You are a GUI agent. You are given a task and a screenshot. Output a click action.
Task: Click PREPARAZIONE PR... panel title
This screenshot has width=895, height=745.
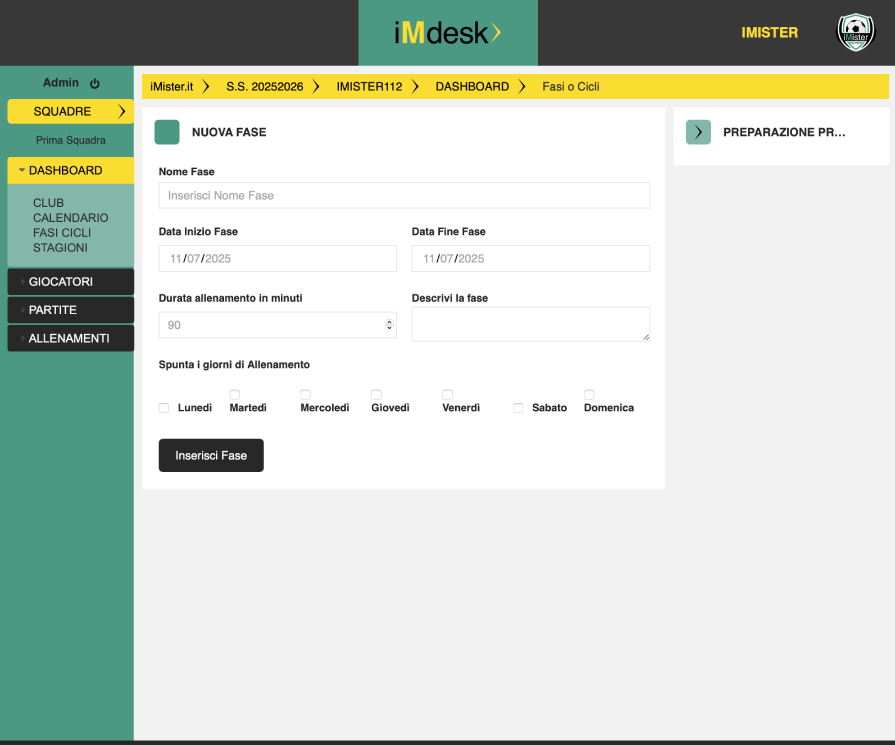click(784, 132)
